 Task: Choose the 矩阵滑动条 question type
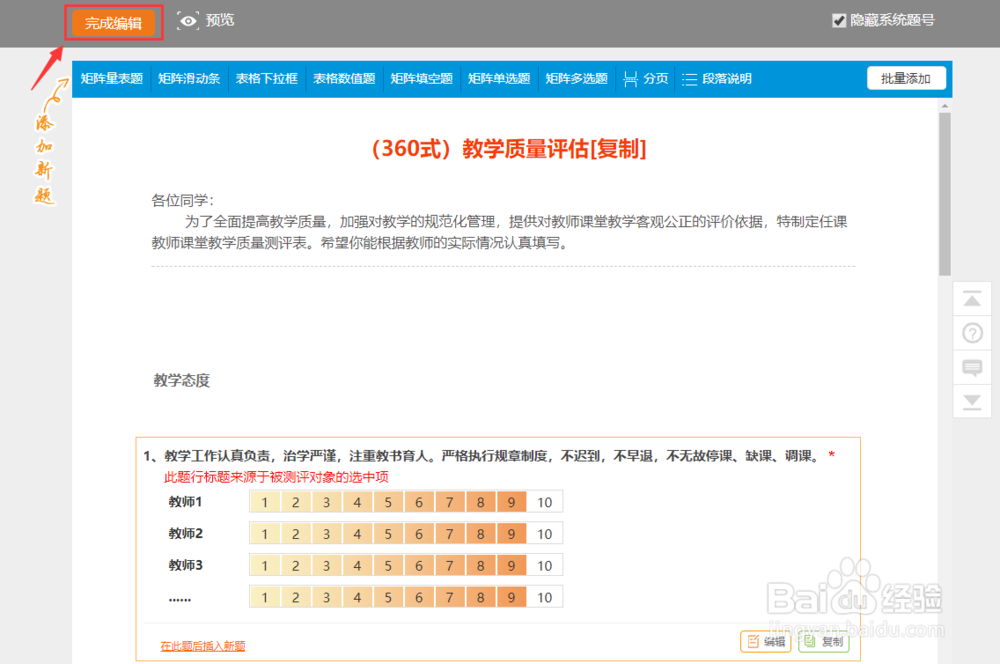coord(189,78)
